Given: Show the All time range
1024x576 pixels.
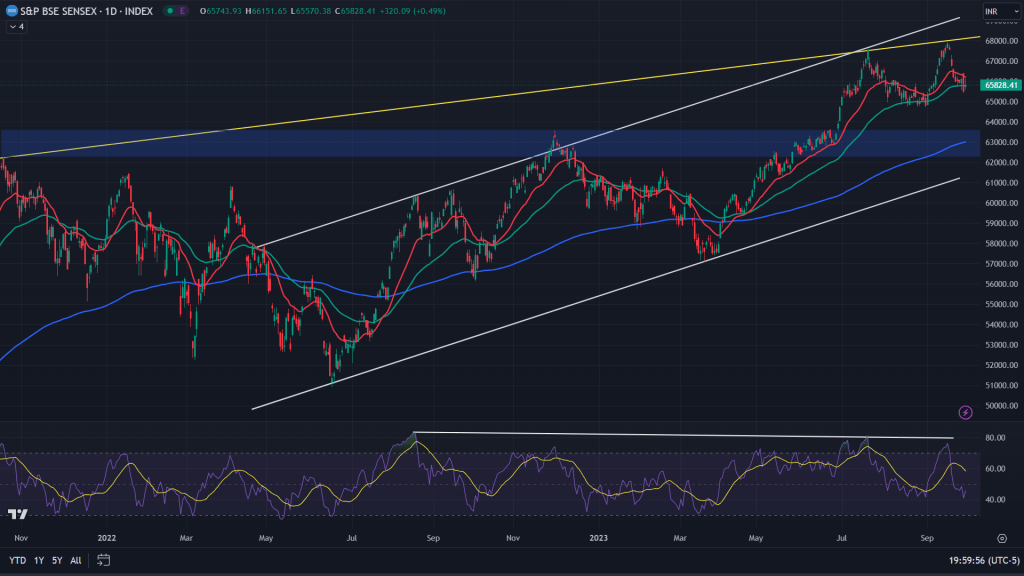Looking at the screenshot, I should [76, 560].
